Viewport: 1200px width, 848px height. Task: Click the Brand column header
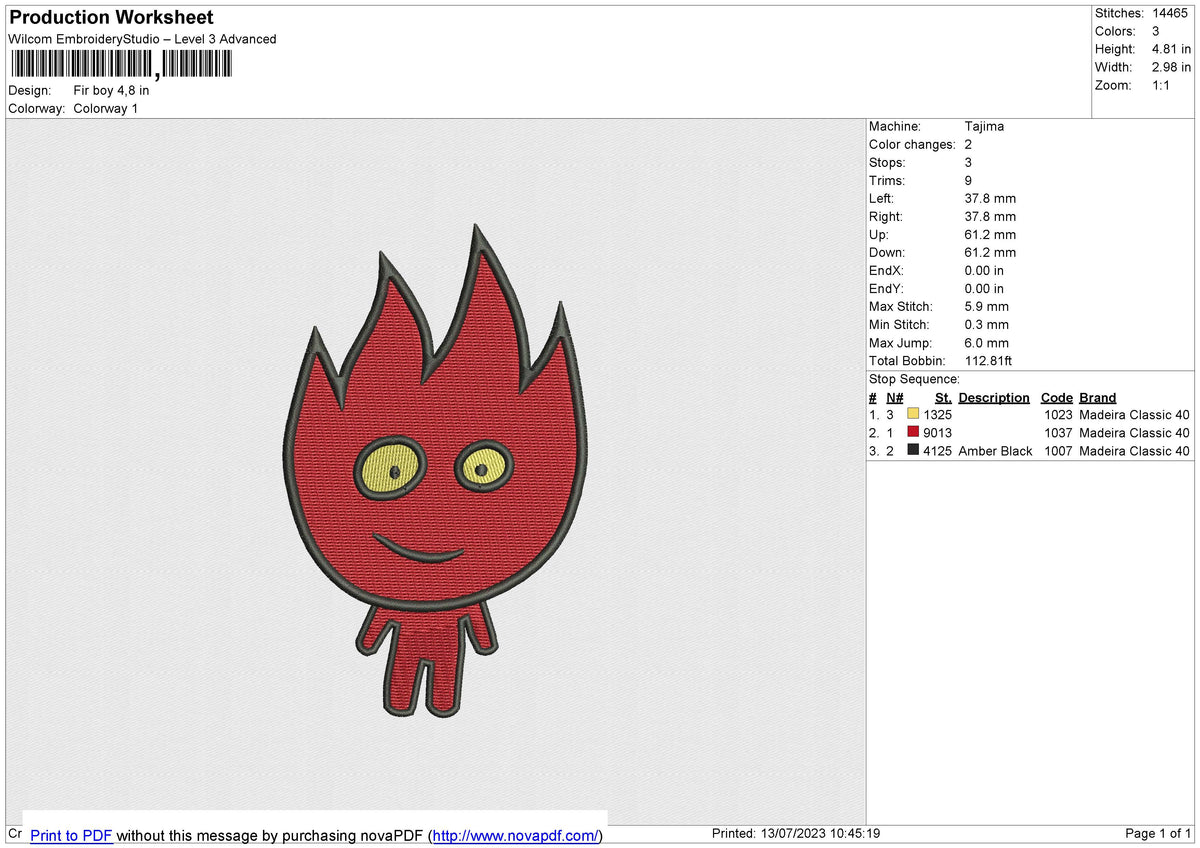pos(1097,397)
